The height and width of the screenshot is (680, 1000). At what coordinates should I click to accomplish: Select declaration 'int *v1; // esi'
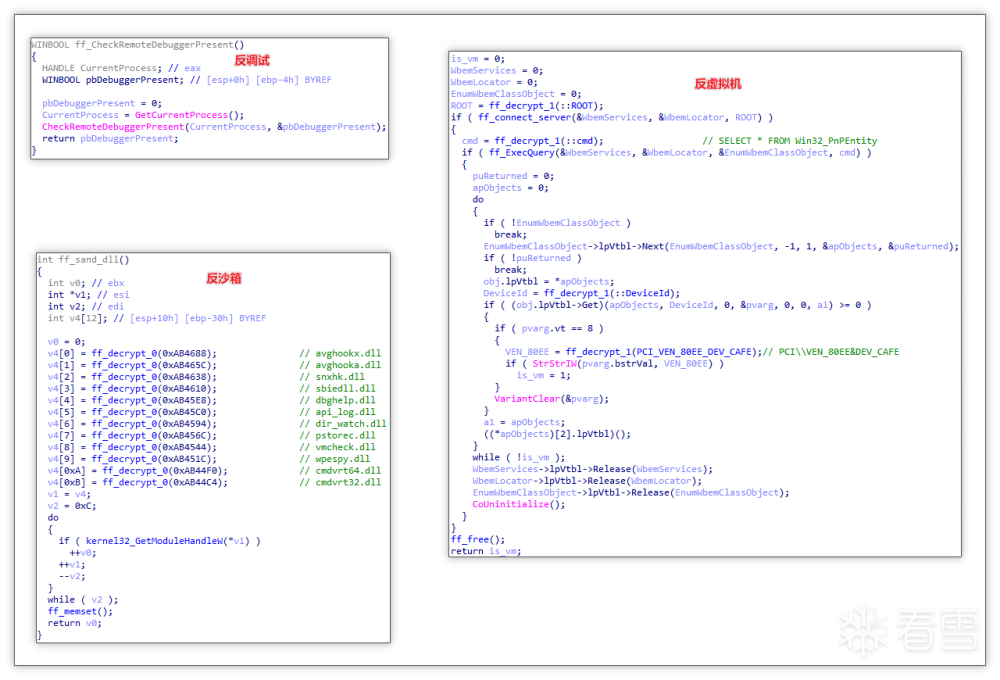(x=89, y=295)
